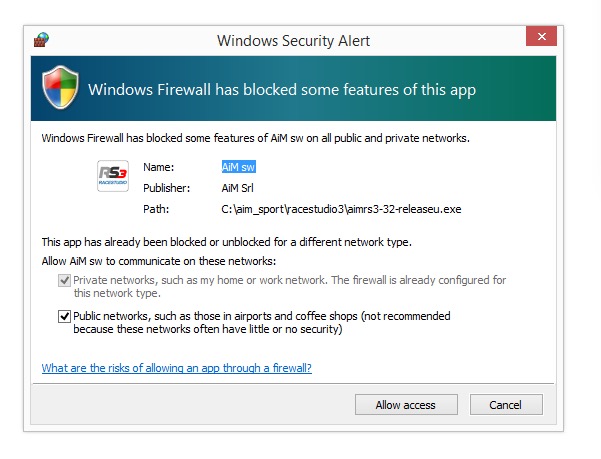Click the AiM Srl publisher value
The image size is (601, 459).
click(238, 188)
